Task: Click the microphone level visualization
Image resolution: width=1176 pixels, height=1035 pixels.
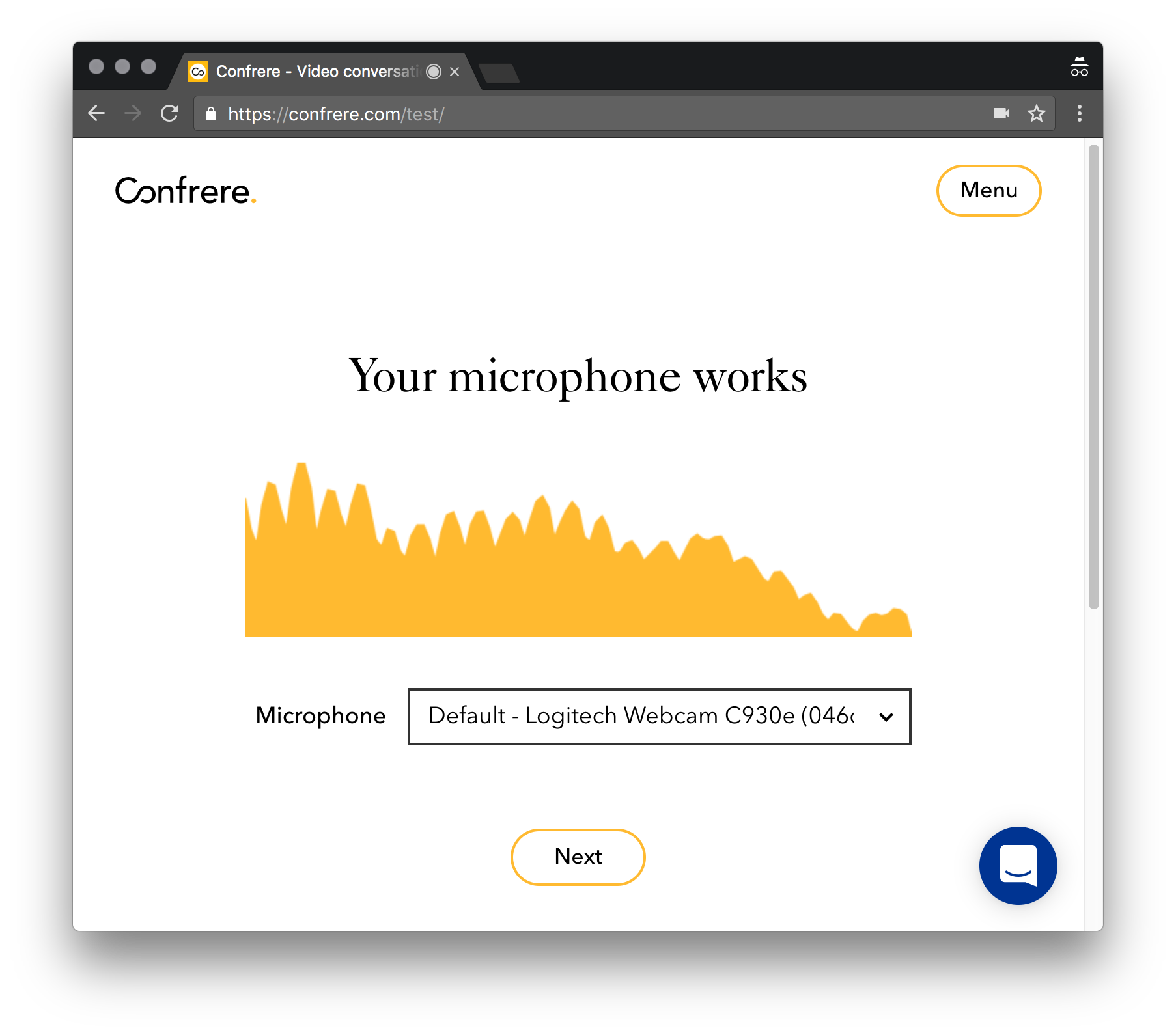Action: pos(578,549)
